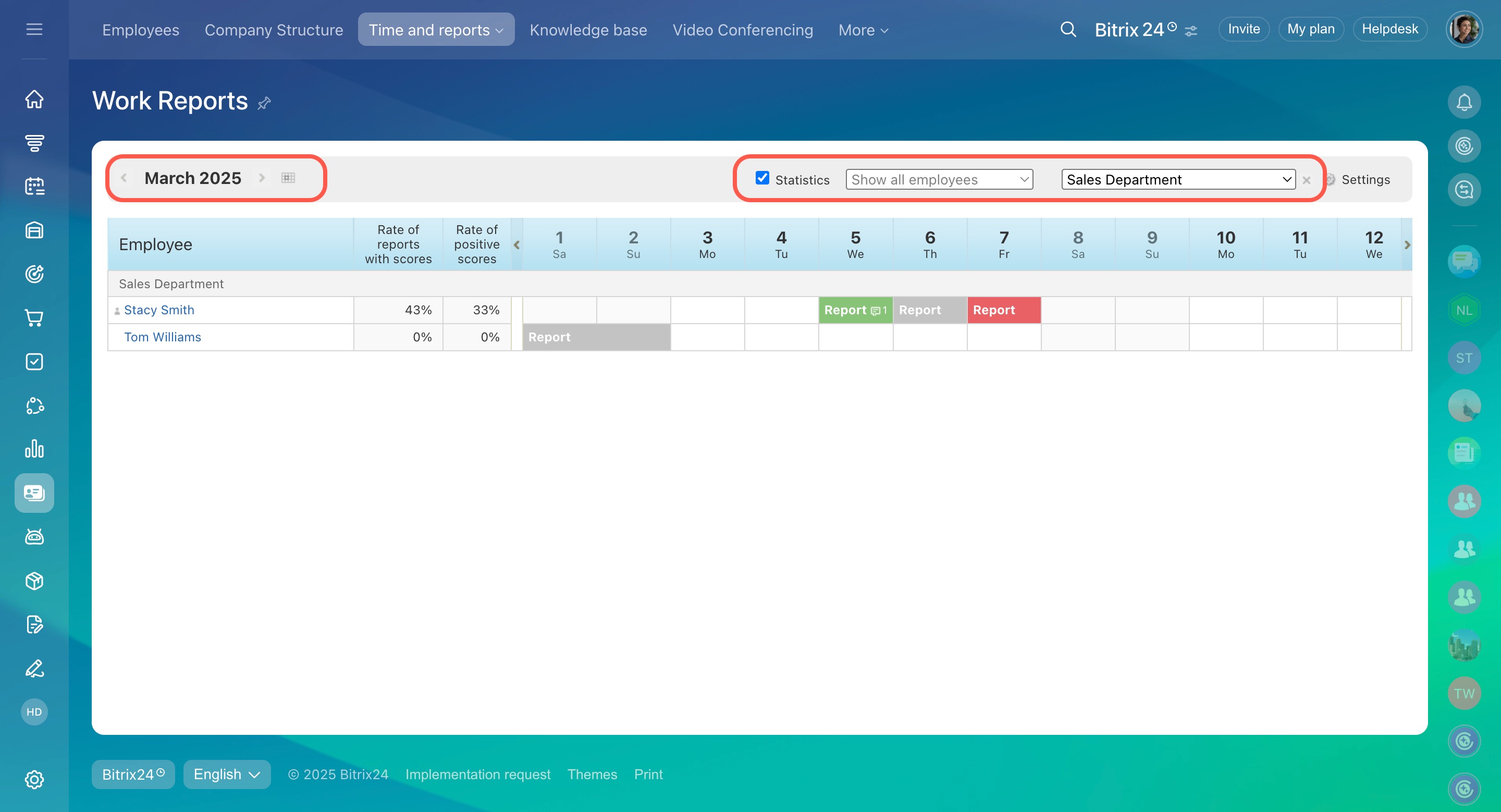The image size is (1501, 812).
Task: Click Stacy Smith's 43% rate cell
Action: (398, 310)
